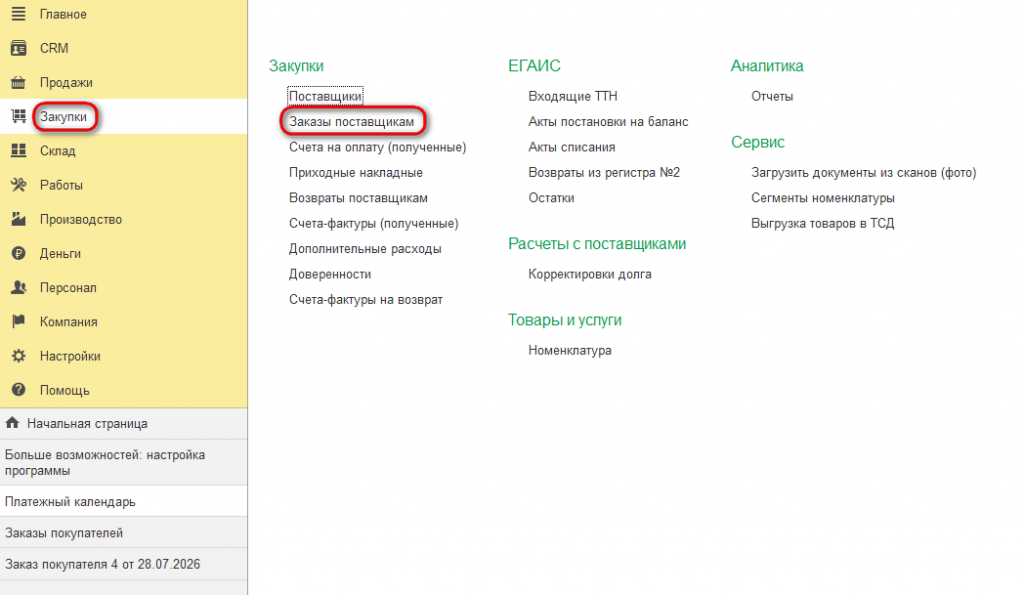Open the Заказы покупателей tab

point(123,532)
